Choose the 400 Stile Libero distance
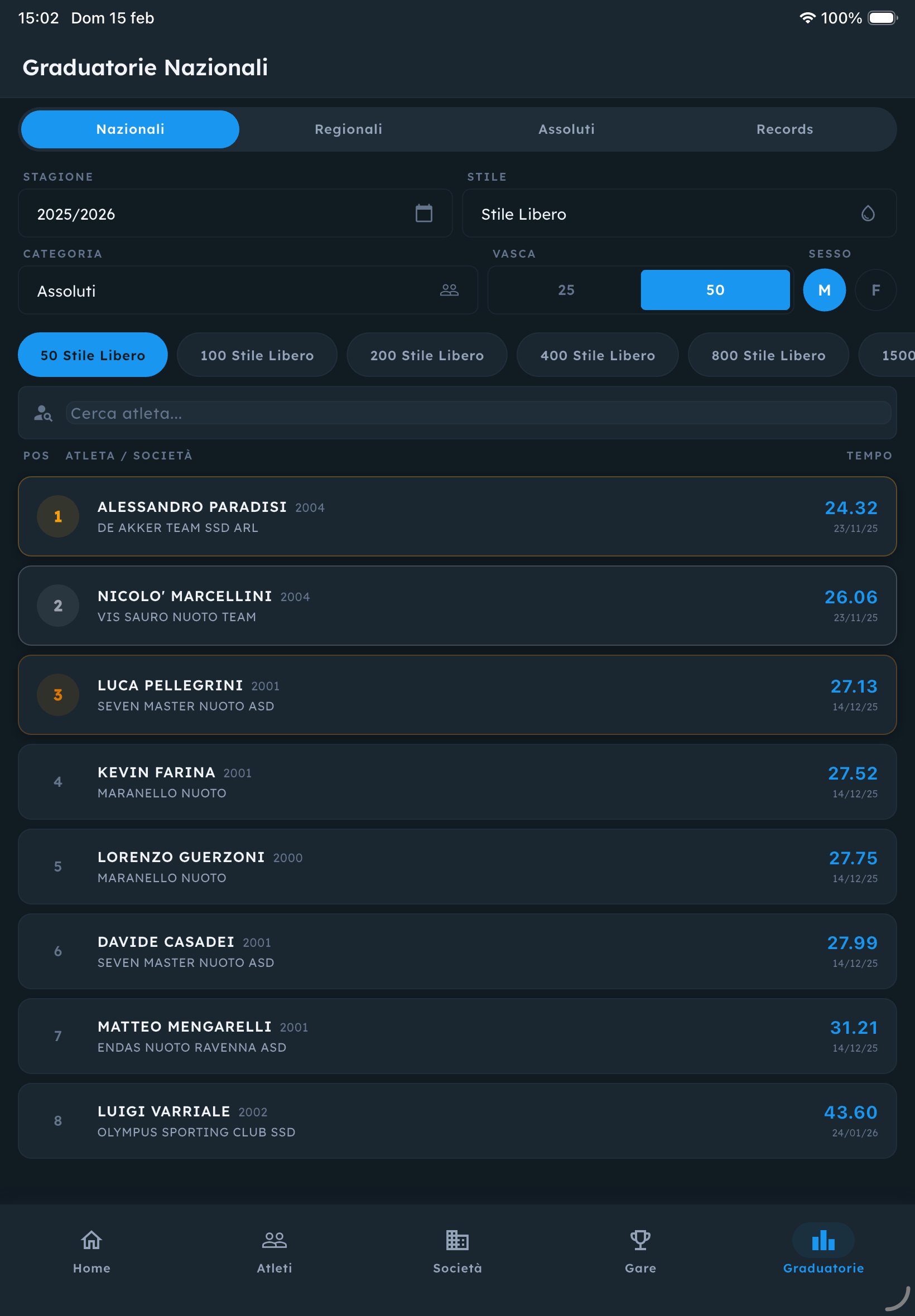Viewport: 915px width, 1316px height. click(x=598, y=355)
